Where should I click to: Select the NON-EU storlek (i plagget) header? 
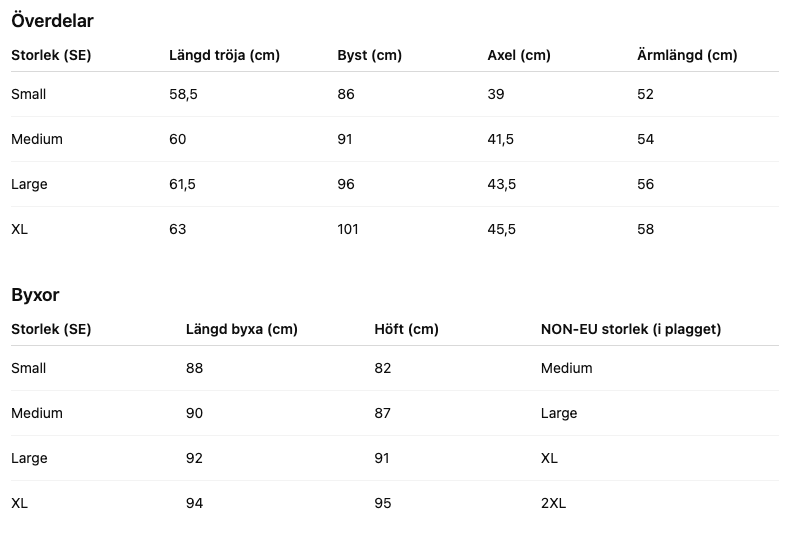(x=630, y=329)
